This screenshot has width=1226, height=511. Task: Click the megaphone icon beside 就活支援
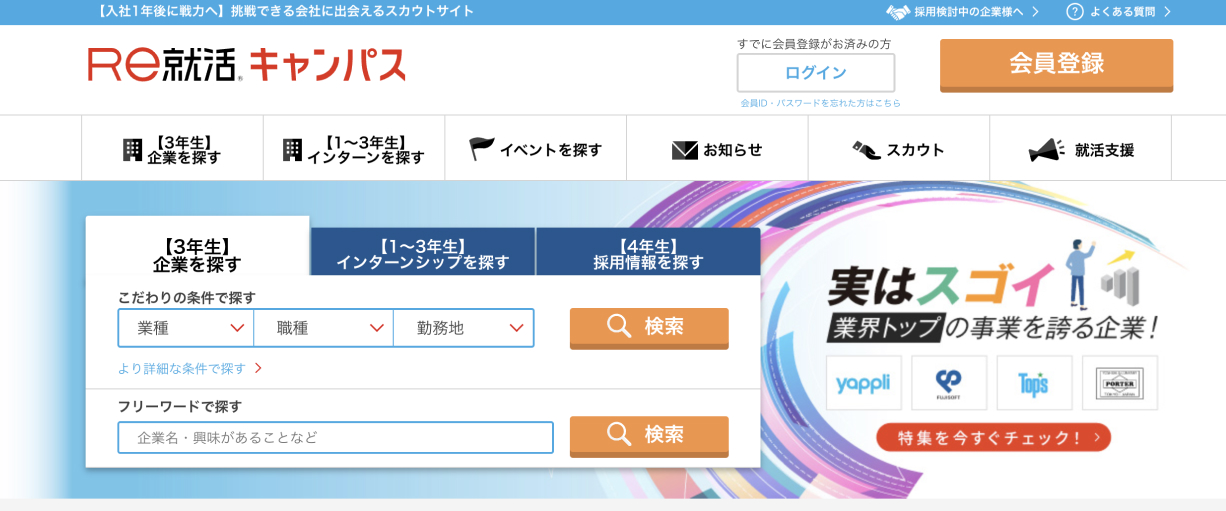pyautogui.click(x=1047, y=150)
